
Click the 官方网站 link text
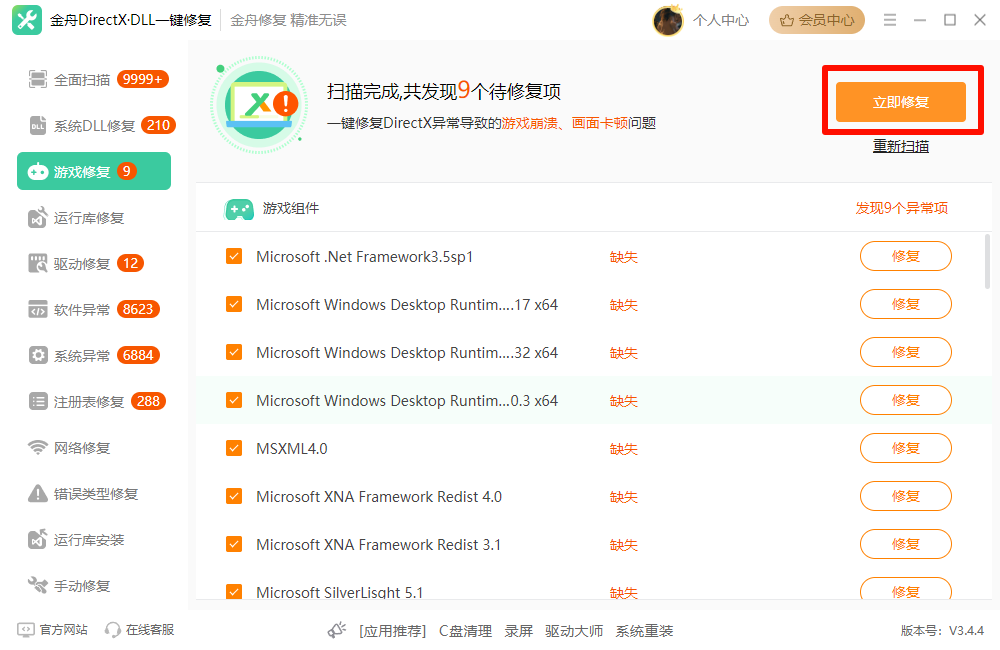[x=64, y=630]
